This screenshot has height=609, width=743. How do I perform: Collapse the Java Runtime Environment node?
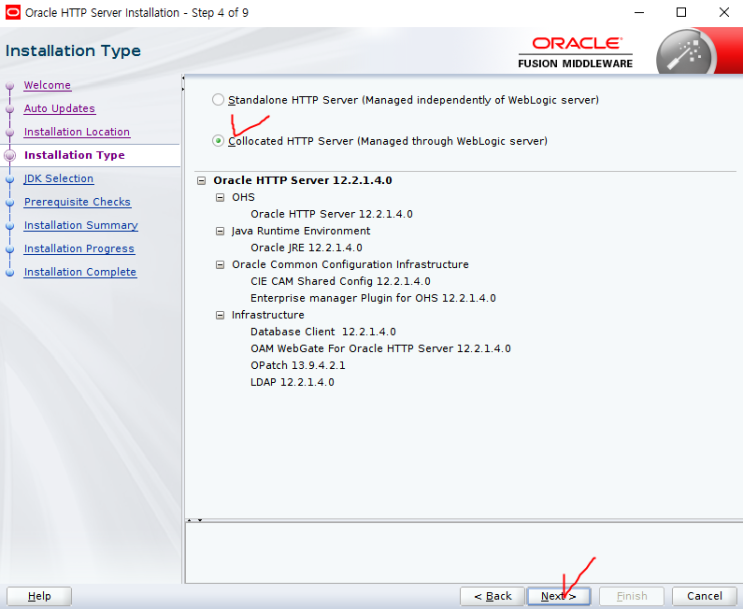pos(220,231)
